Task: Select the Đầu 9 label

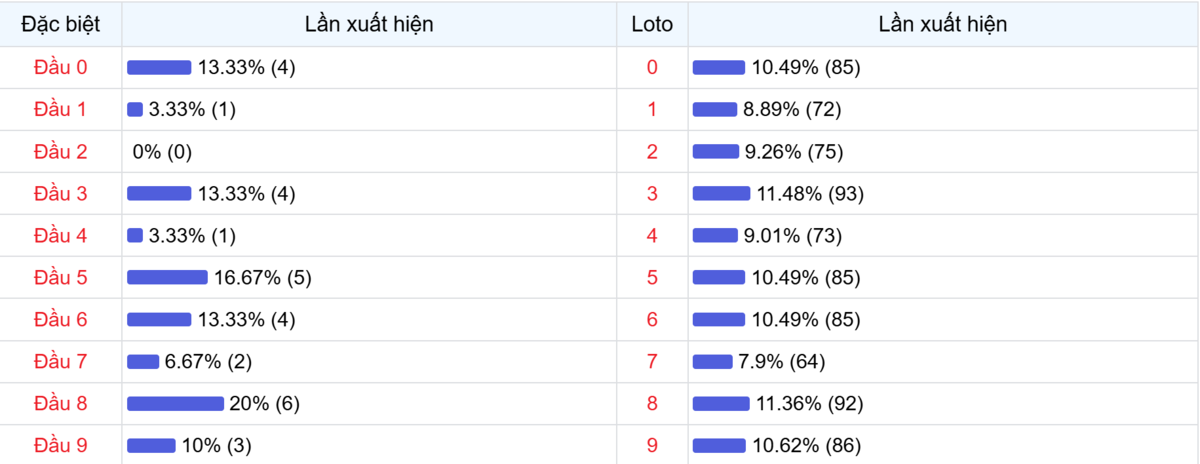Action: [x=61, y=446]
